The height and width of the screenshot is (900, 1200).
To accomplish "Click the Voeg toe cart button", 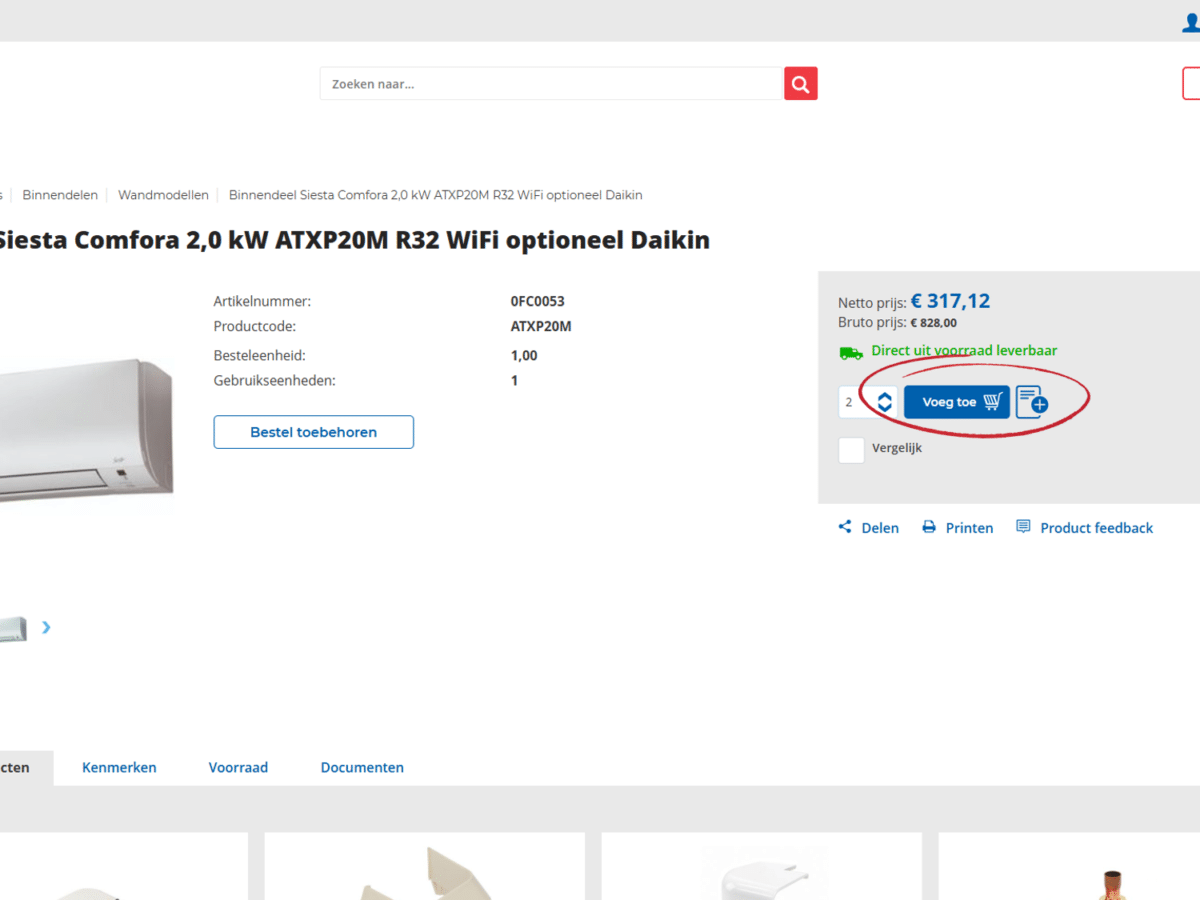I will coord(957,402).
